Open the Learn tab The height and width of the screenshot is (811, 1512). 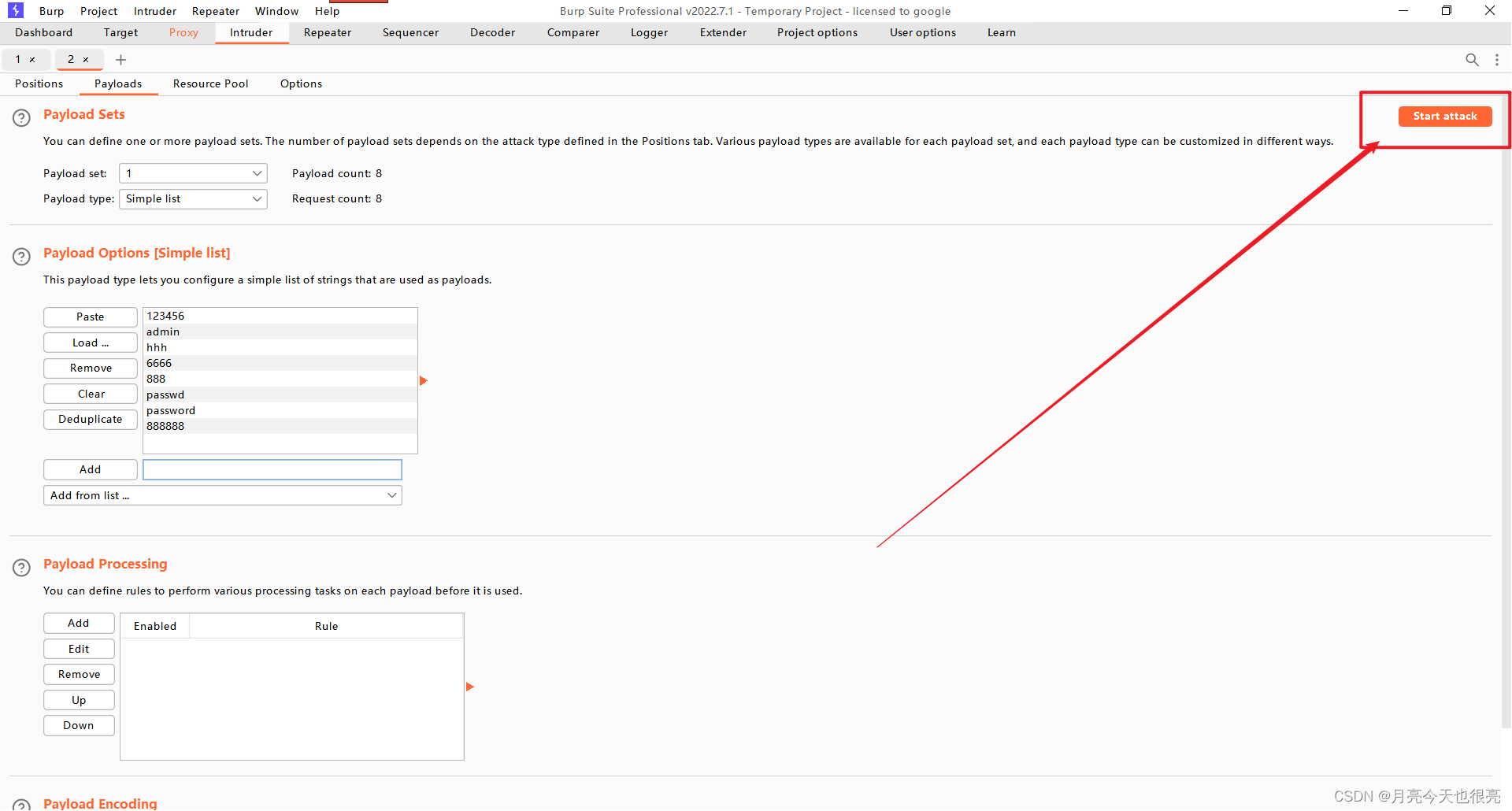1002,32
